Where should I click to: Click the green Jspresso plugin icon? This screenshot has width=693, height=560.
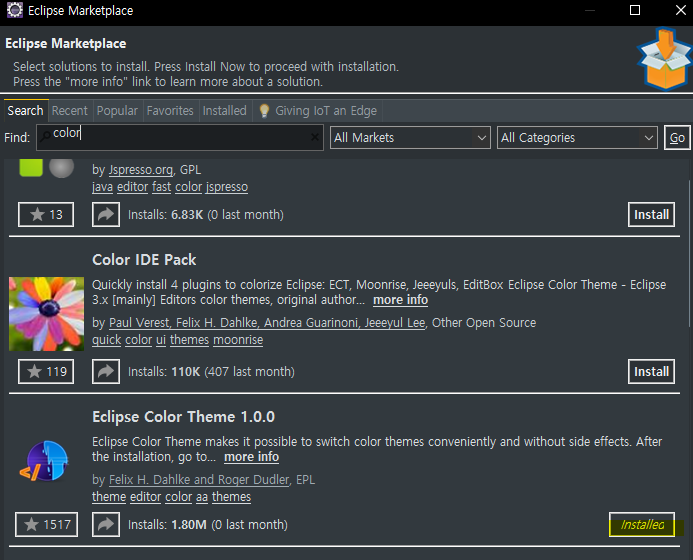31,168
